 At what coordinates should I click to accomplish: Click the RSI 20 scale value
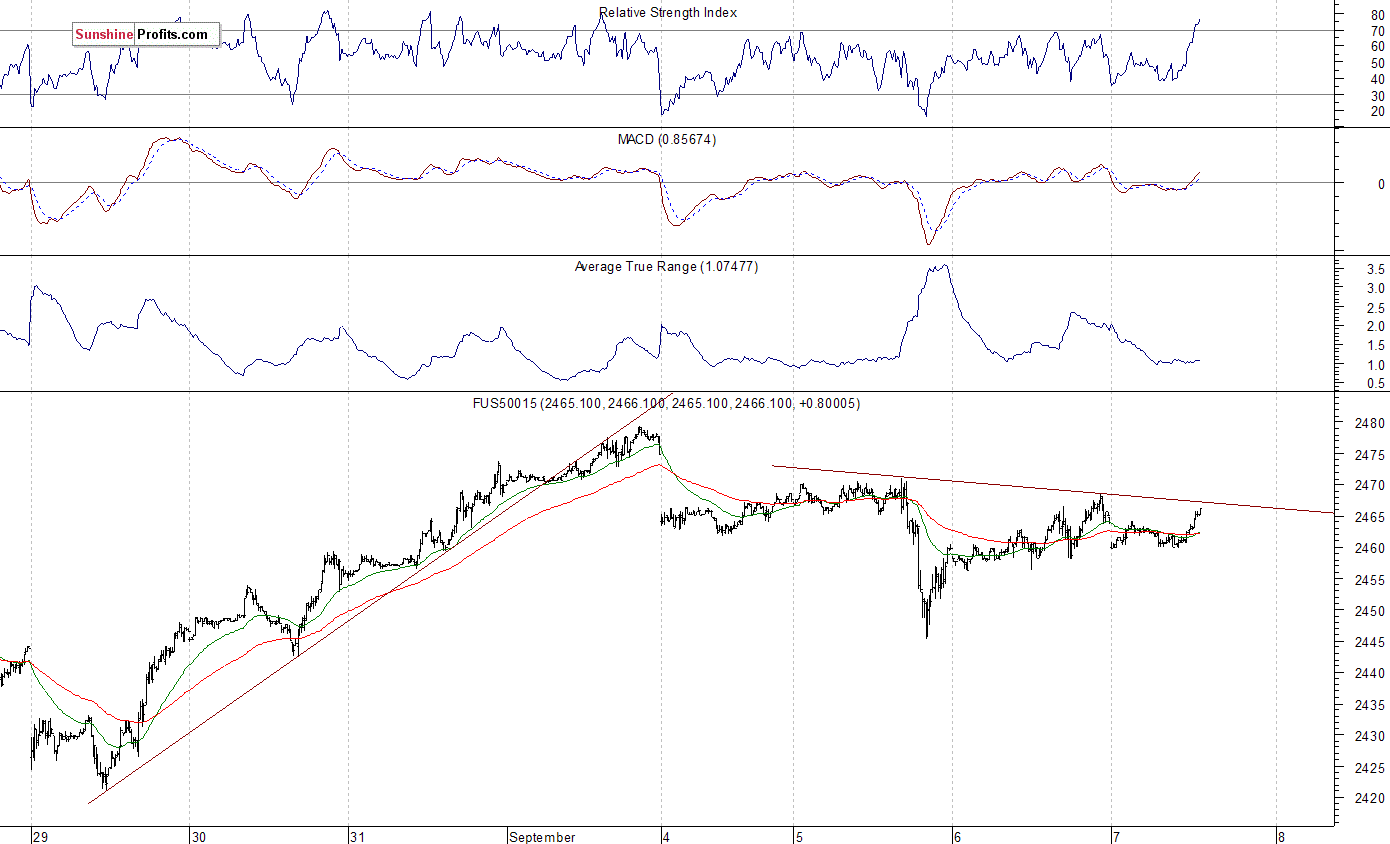coord(1378,111)
